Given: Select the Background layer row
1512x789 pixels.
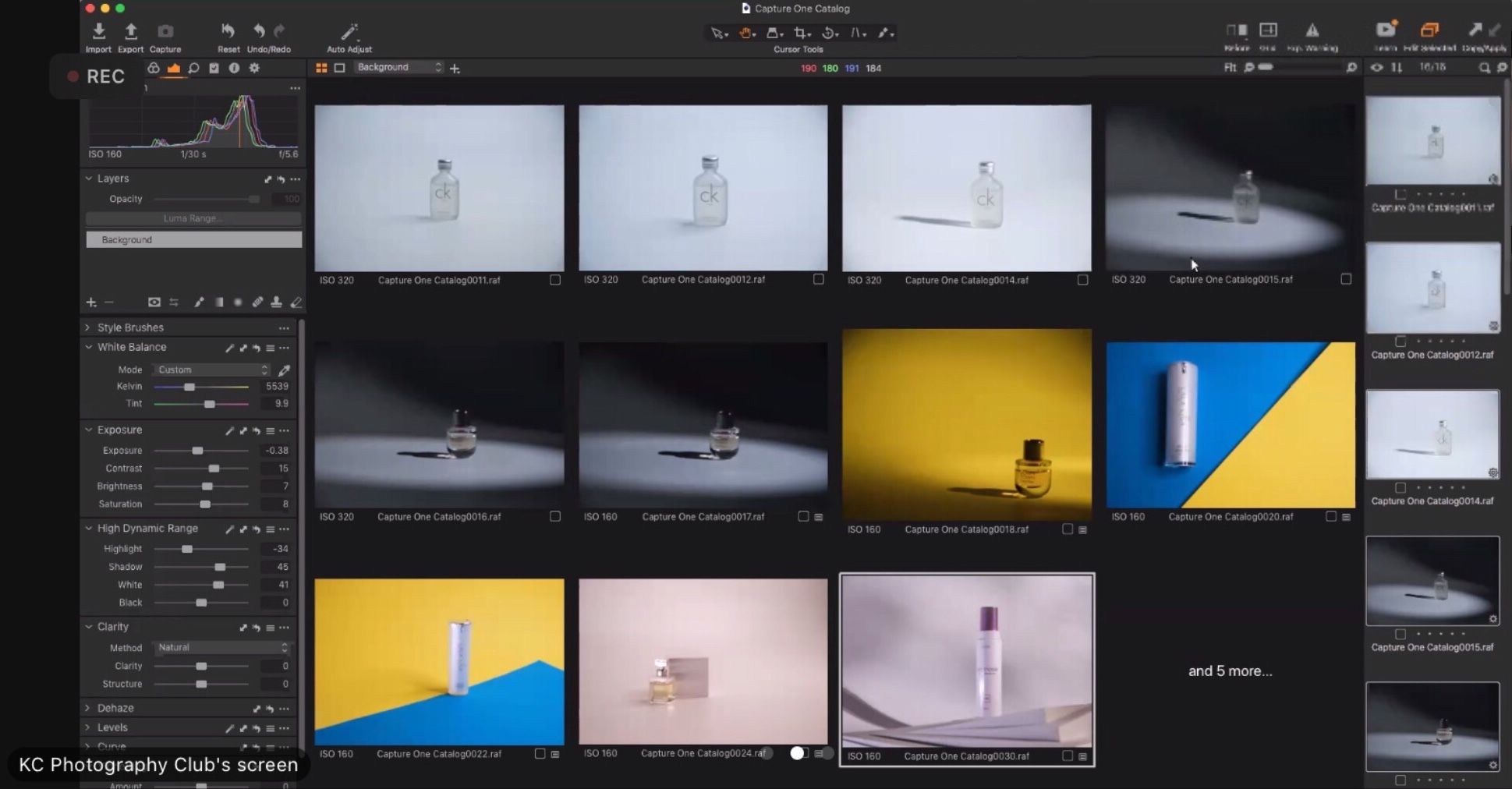Looking at the screenshot, I should (193, 239).
